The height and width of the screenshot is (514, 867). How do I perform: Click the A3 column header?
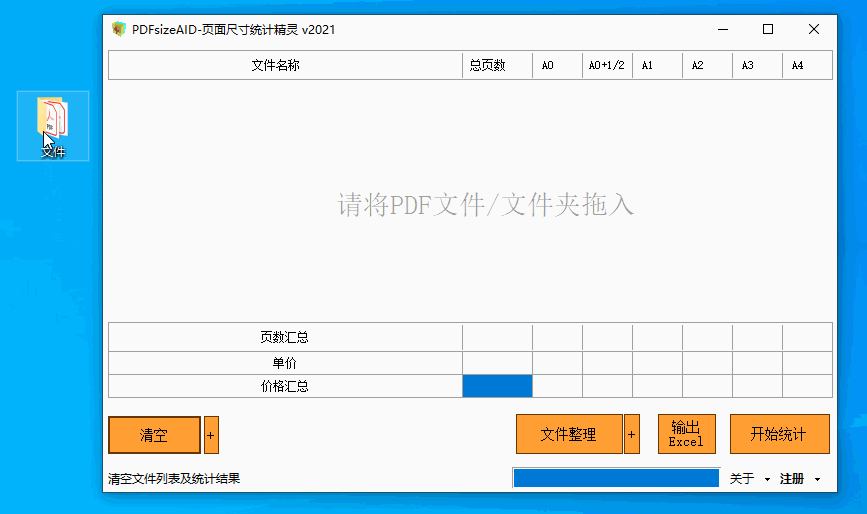tap(758, 65)
